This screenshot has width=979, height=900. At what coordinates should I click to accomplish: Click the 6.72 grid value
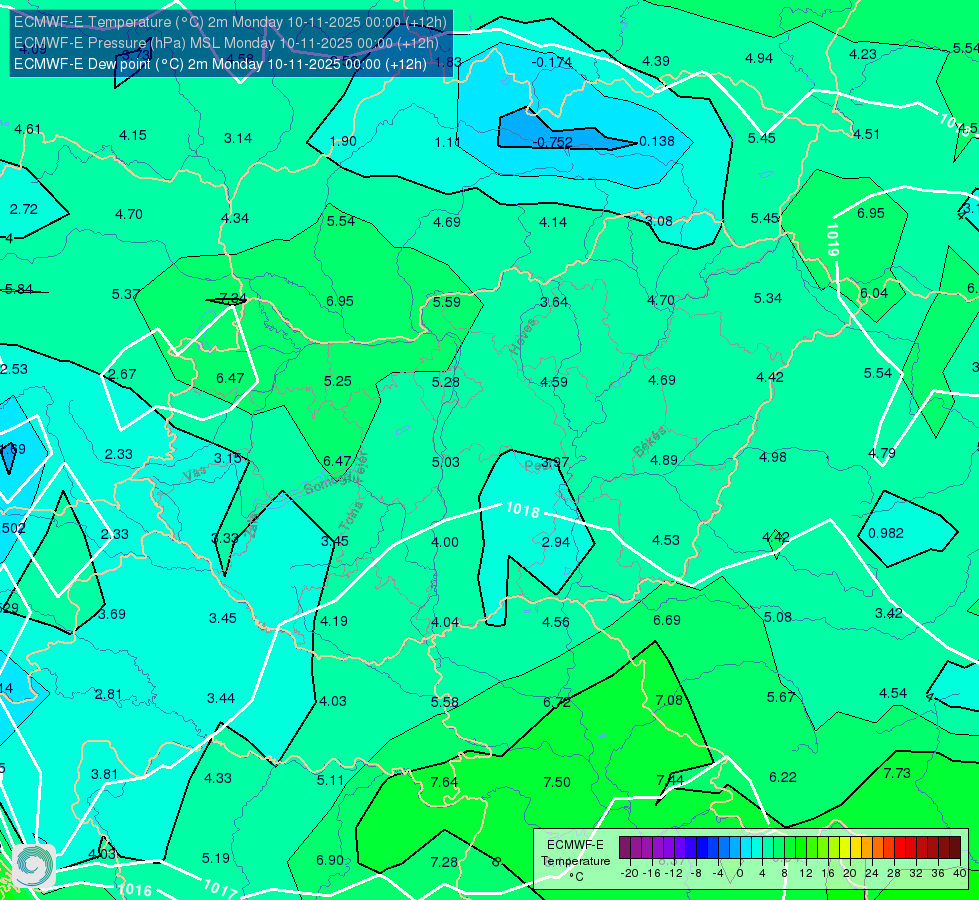click(557, 702)
